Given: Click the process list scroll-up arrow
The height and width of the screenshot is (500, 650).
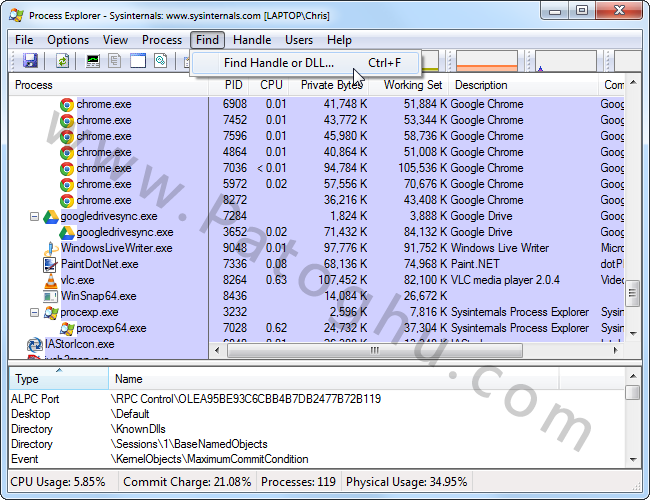Looking at the screenshot, I should [633, 83].
